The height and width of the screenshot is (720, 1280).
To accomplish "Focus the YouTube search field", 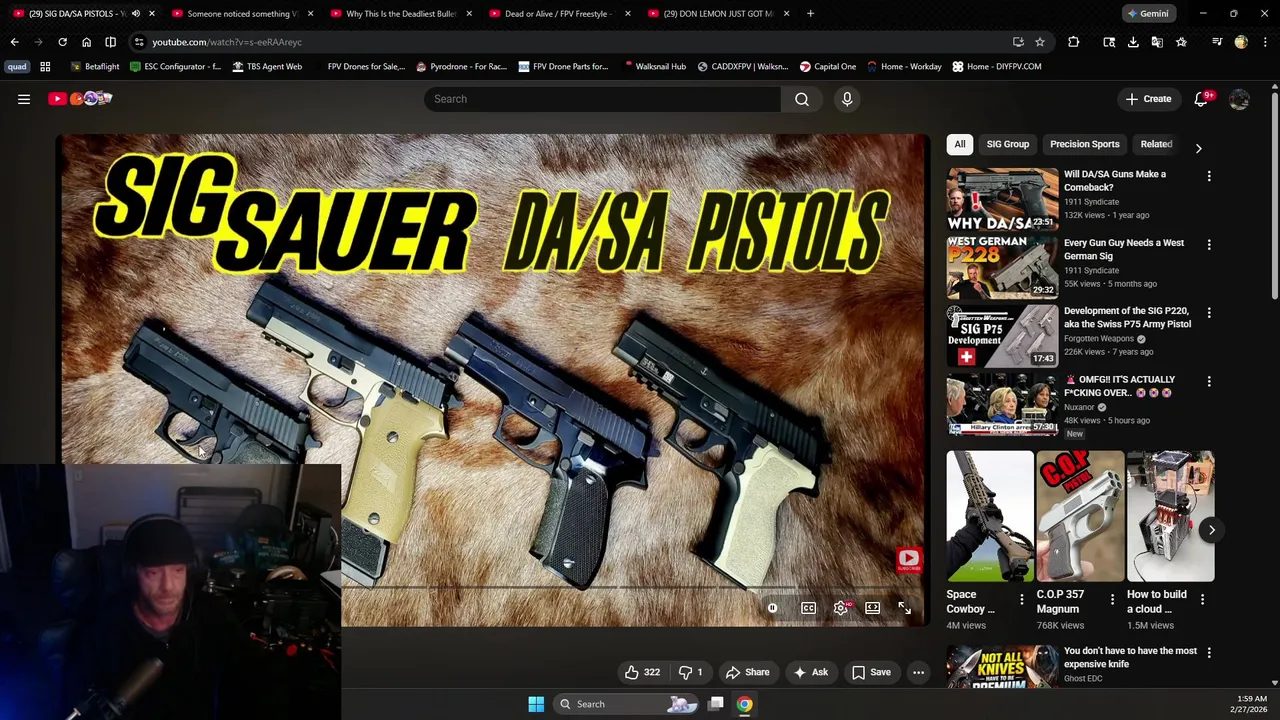I will tap(602, 99).
